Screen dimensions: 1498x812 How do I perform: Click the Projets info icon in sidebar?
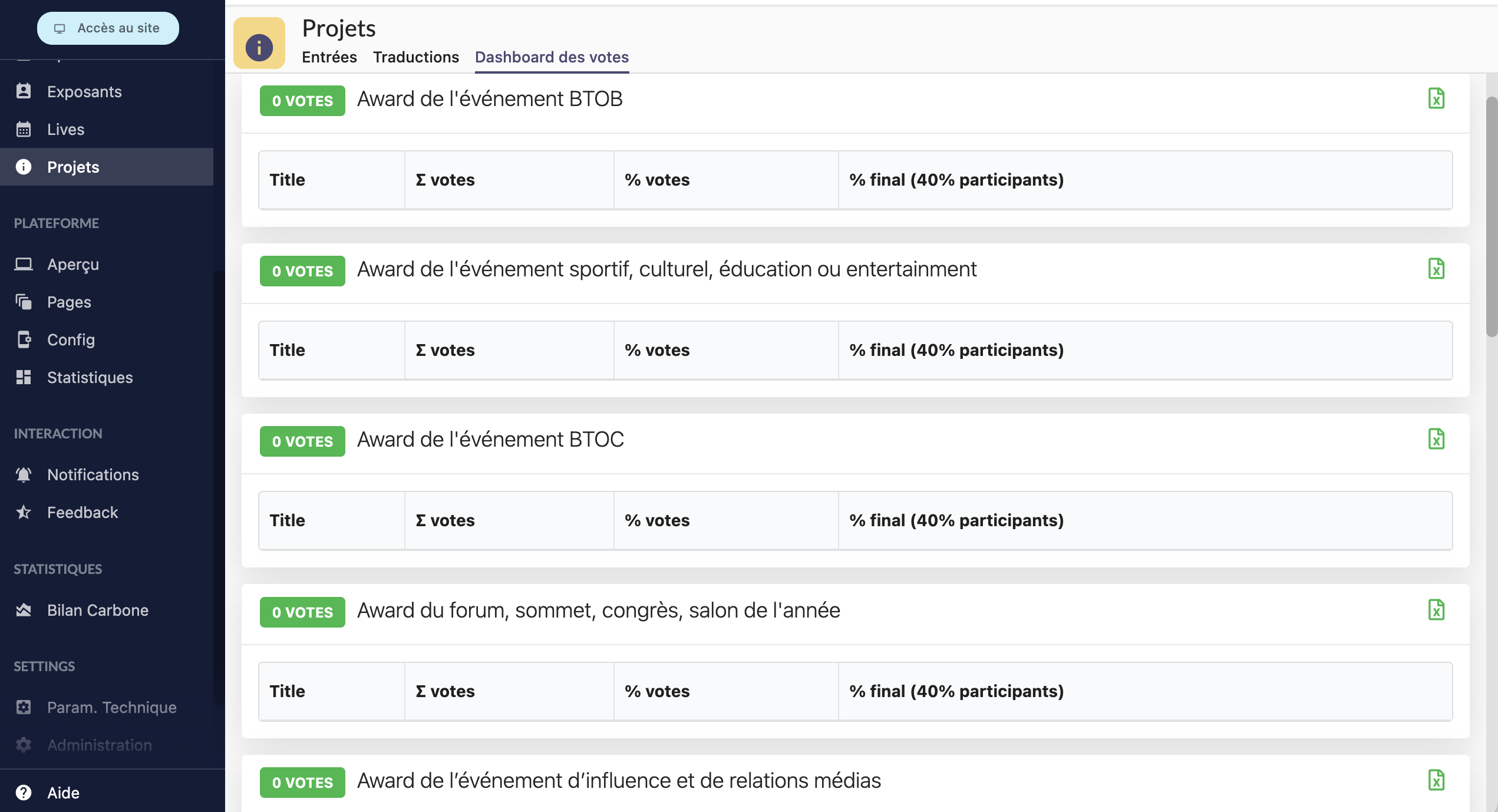click(x=24, y=167)
